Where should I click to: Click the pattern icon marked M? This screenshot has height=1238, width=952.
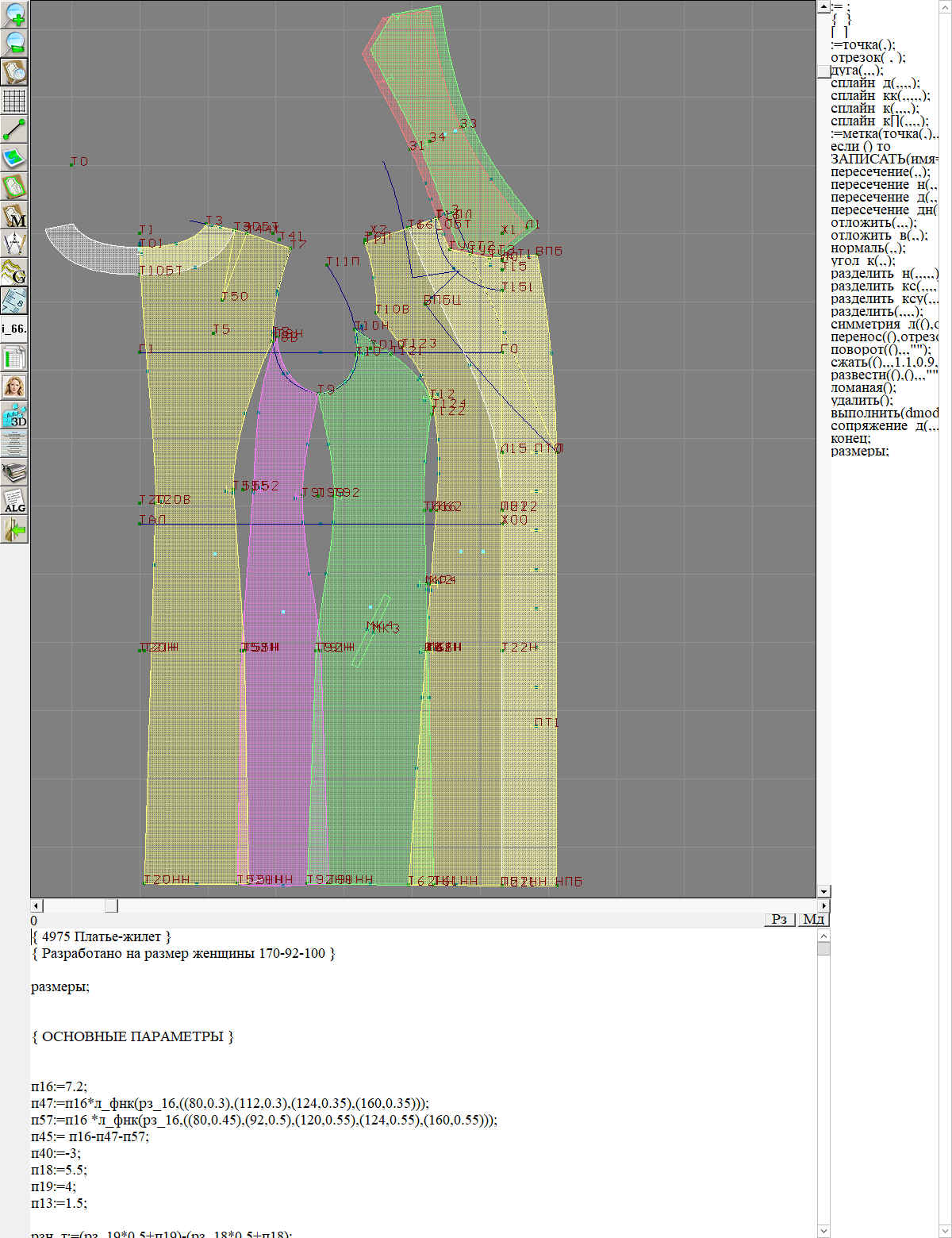14,215
